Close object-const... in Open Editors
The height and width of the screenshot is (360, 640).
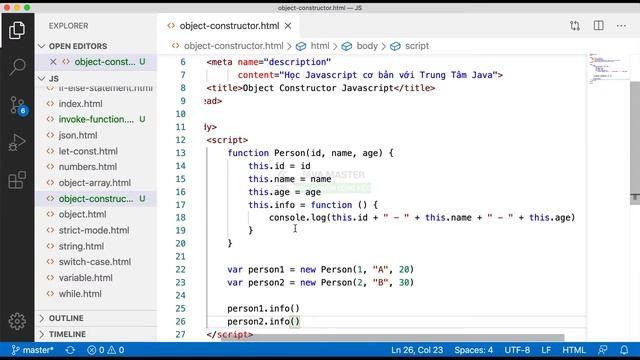tap(53, 62)
